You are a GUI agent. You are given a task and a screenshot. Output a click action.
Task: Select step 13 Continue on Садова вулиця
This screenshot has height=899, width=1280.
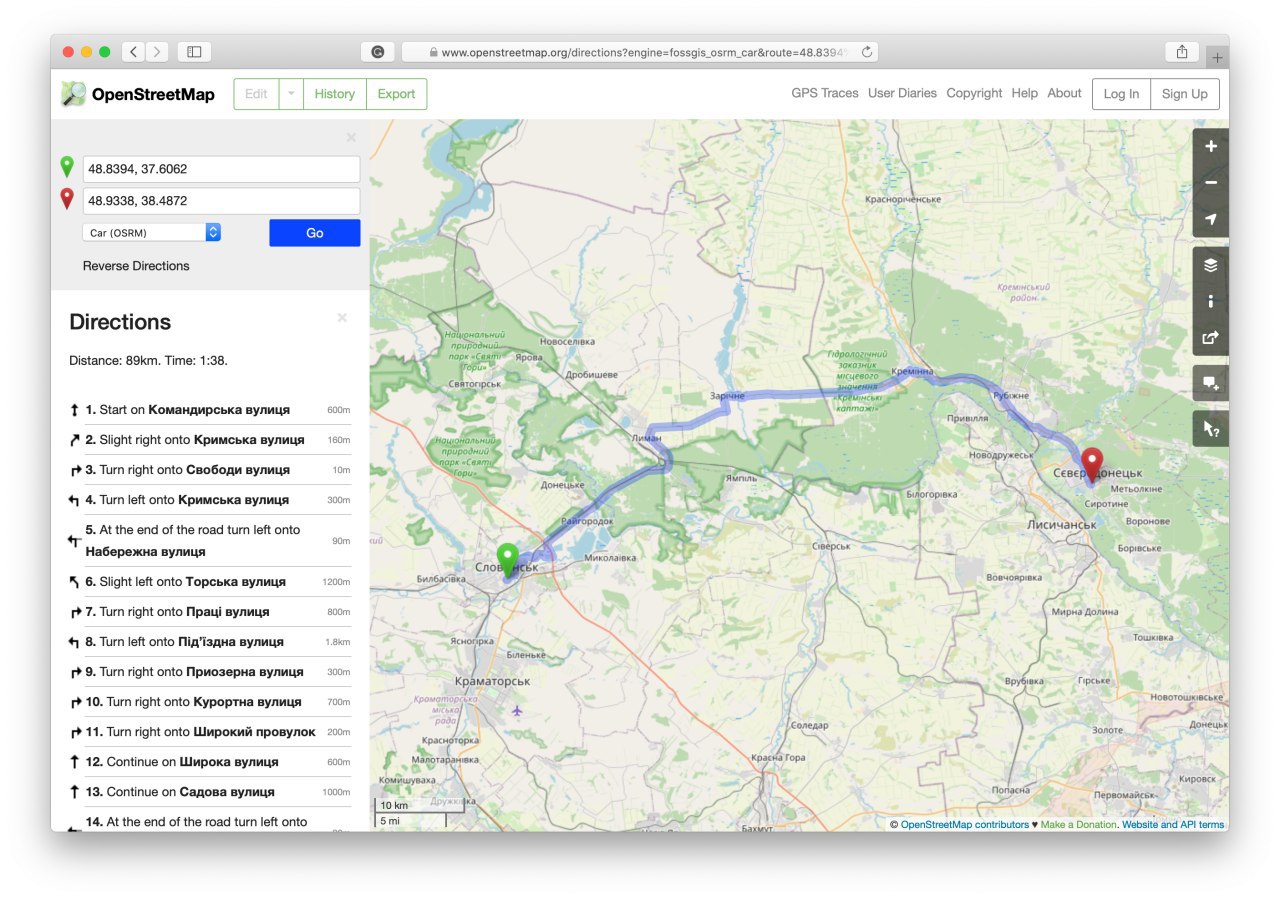click(210, 792)
